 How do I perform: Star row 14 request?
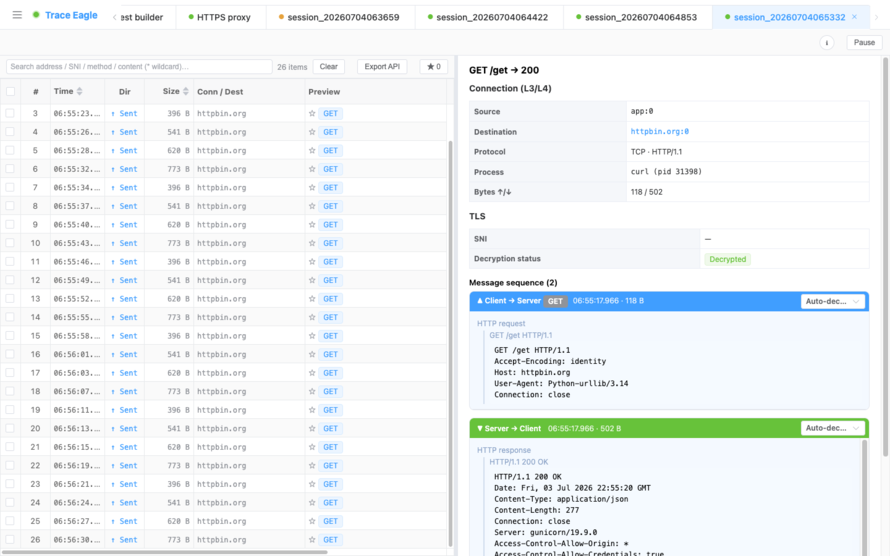point(312,317)
